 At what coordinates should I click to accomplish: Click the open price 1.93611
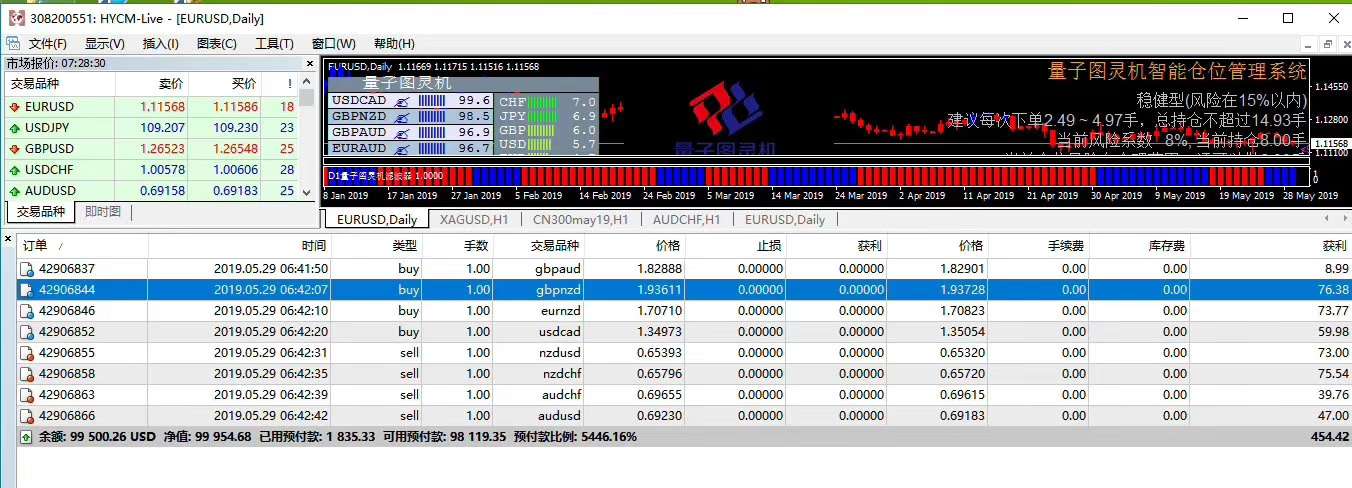pyautogui.click(x=660, y=290)
